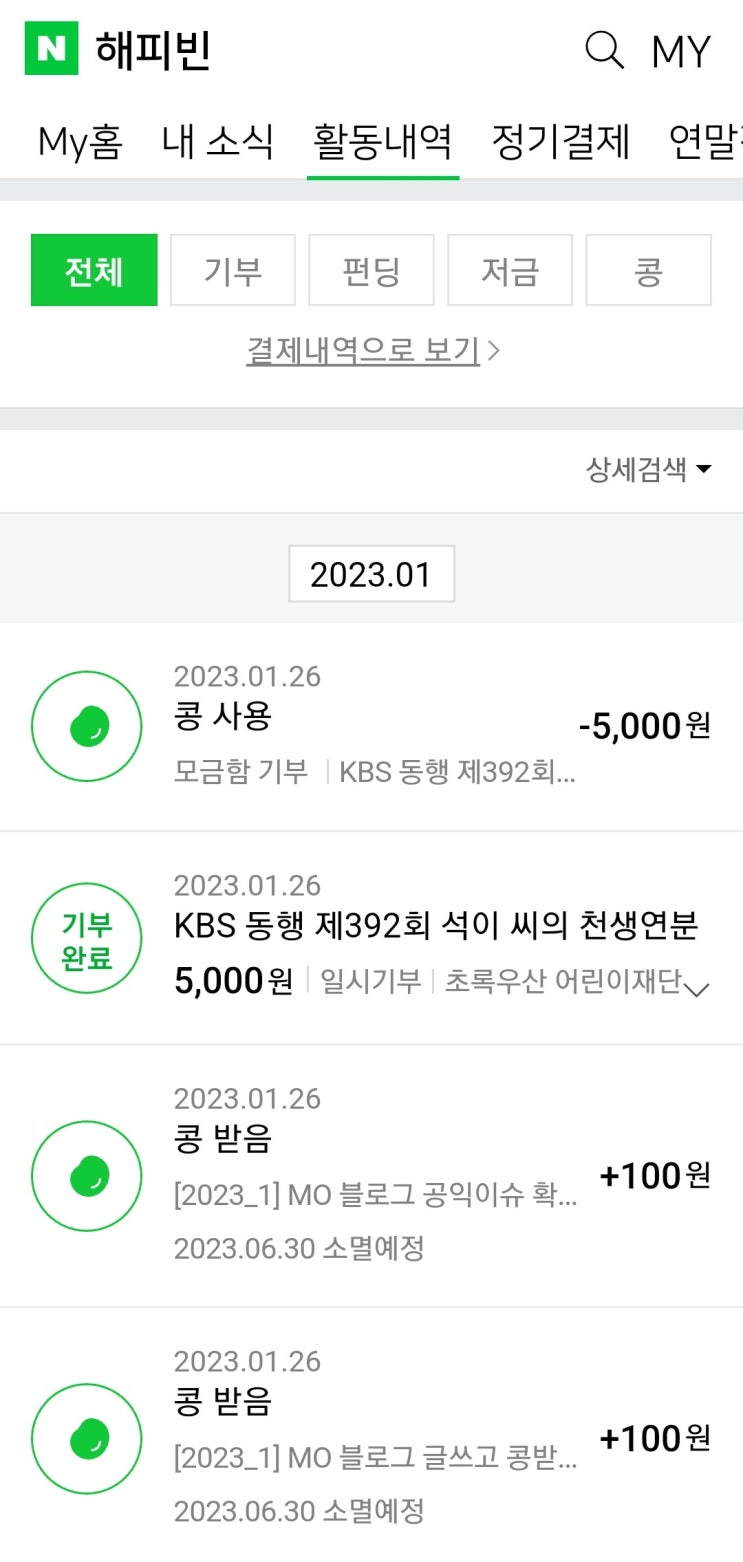Switch to the My홈 tab
This screenshot has width=743, height=1562.
pyautogui.click(x=80, y=143)
